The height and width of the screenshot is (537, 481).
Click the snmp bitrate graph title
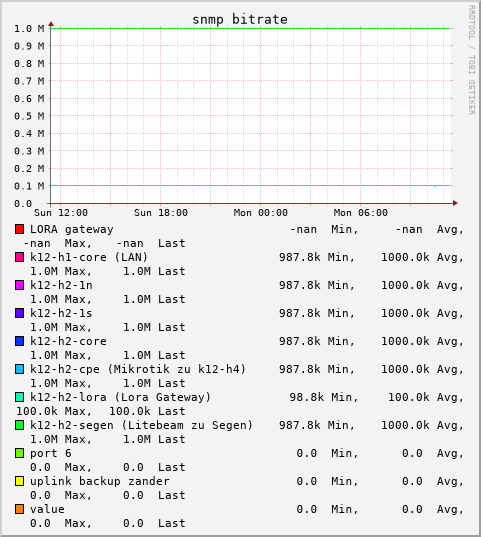240,20
